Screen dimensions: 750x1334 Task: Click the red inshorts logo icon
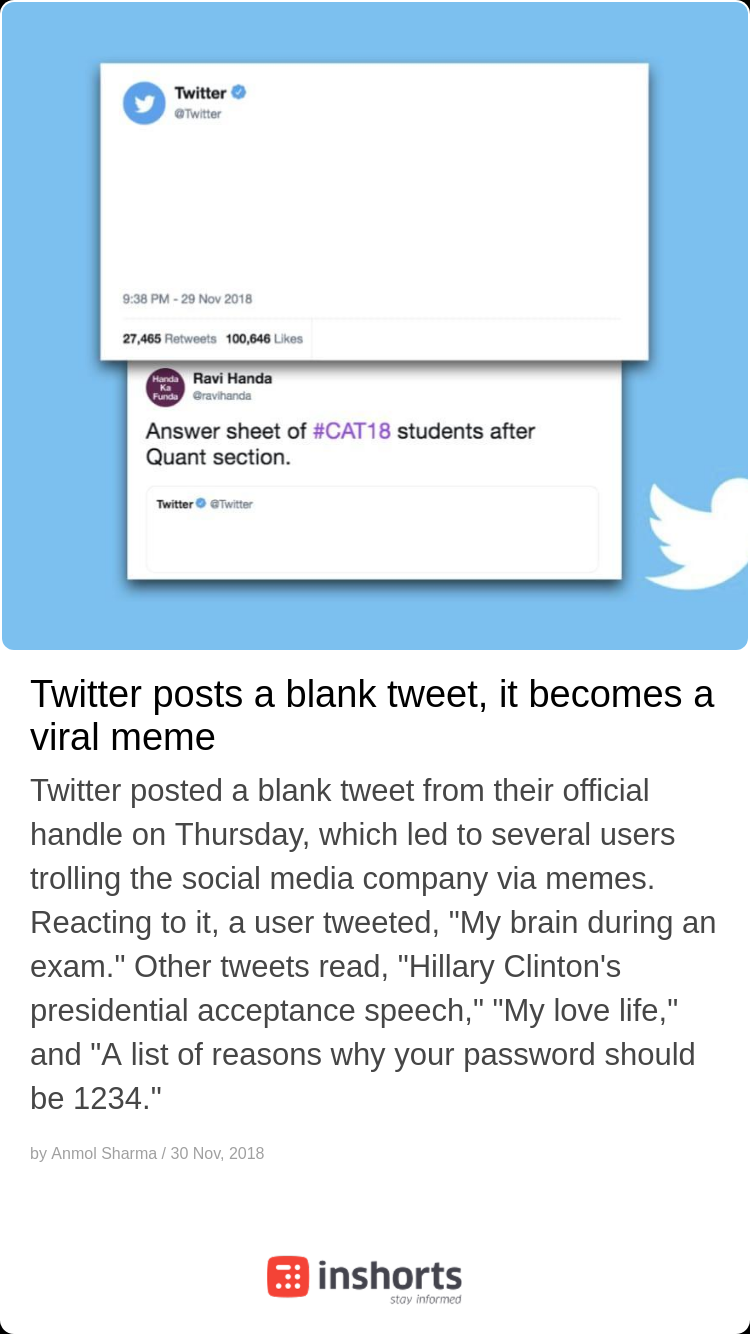(x=288, y=1277)
